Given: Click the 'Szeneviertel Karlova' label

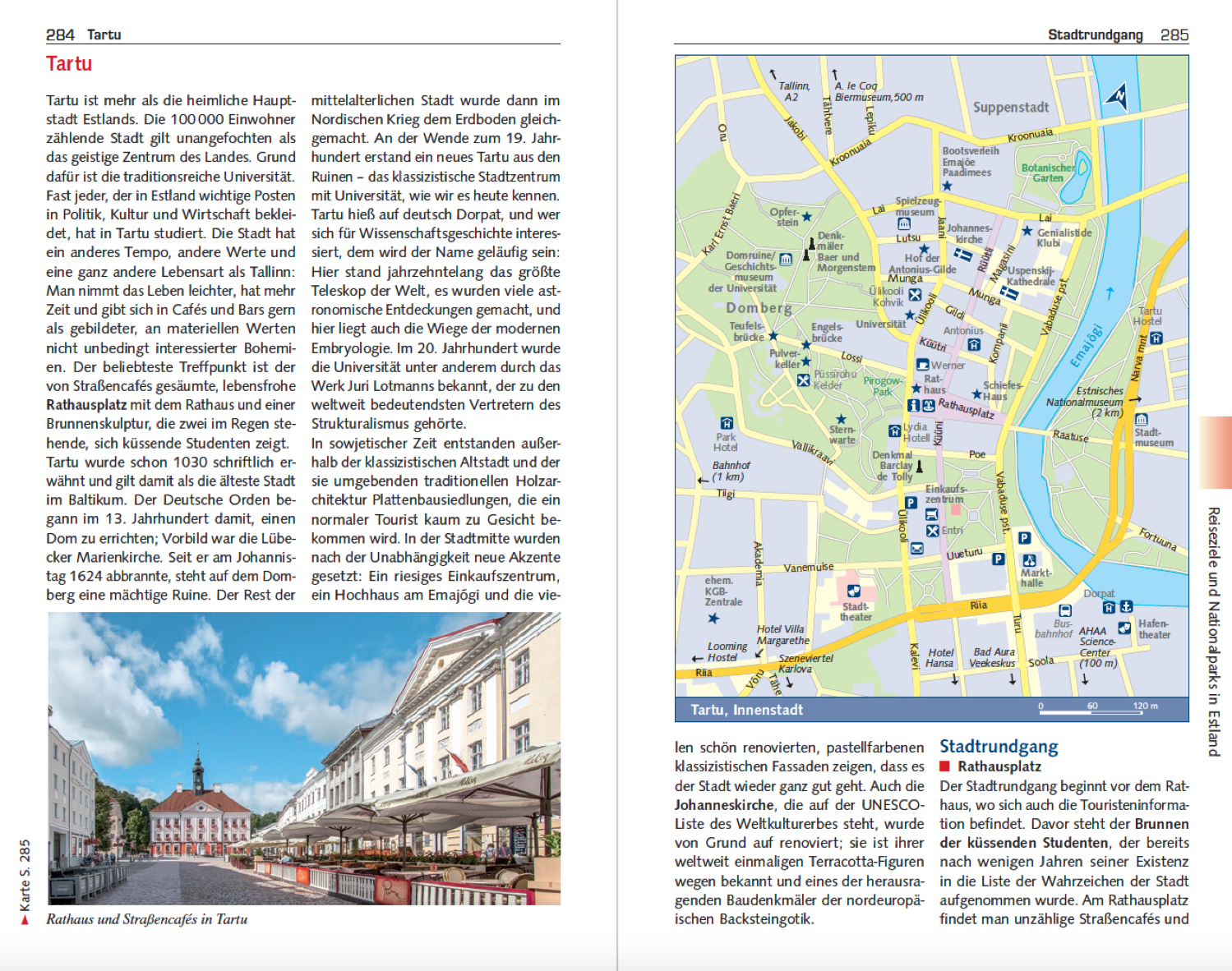Looking at the screenshot, I should [x=805, y=663].
